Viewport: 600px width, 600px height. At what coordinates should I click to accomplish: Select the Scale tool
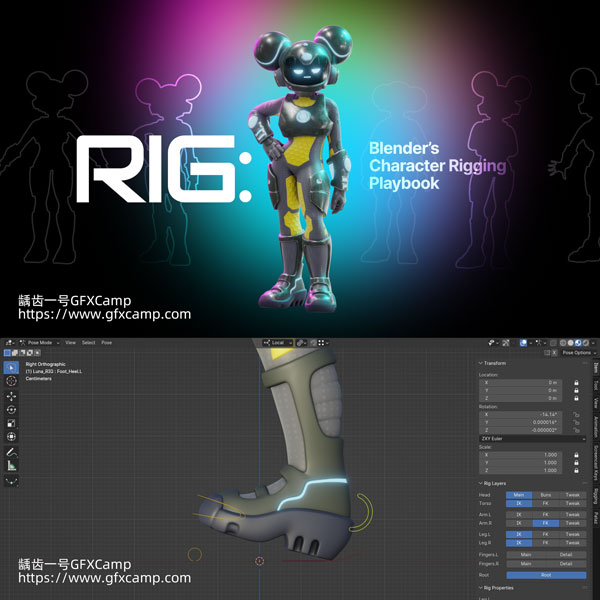(11, 423)
